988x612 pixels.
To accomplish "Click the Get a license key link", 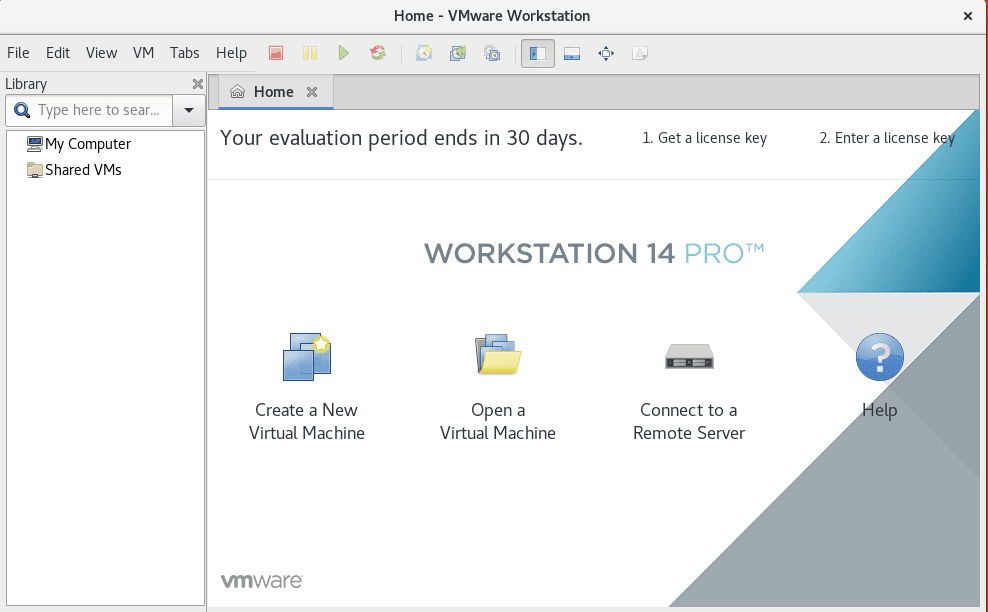I will [705, 138].
